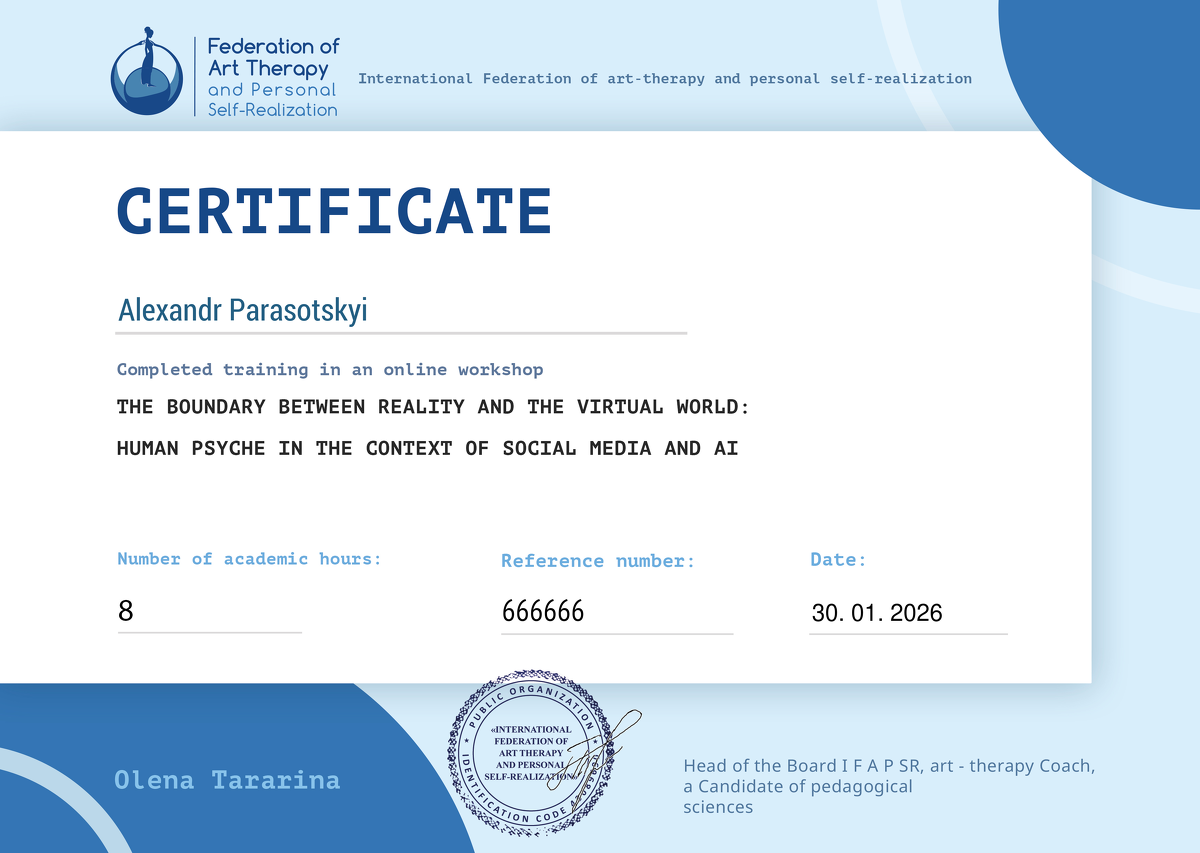Click the large CERTIFICATE heading

tap(334, 212)
